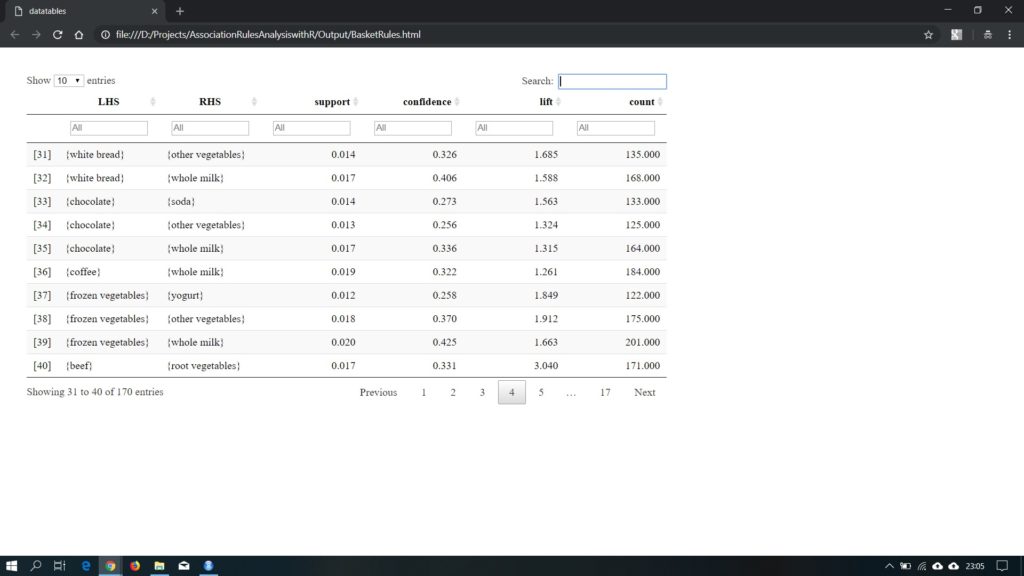Open File Explorer from the taskbar
Screen dimensions: 1024x576
pyautogui.click(x=159, y=565)
